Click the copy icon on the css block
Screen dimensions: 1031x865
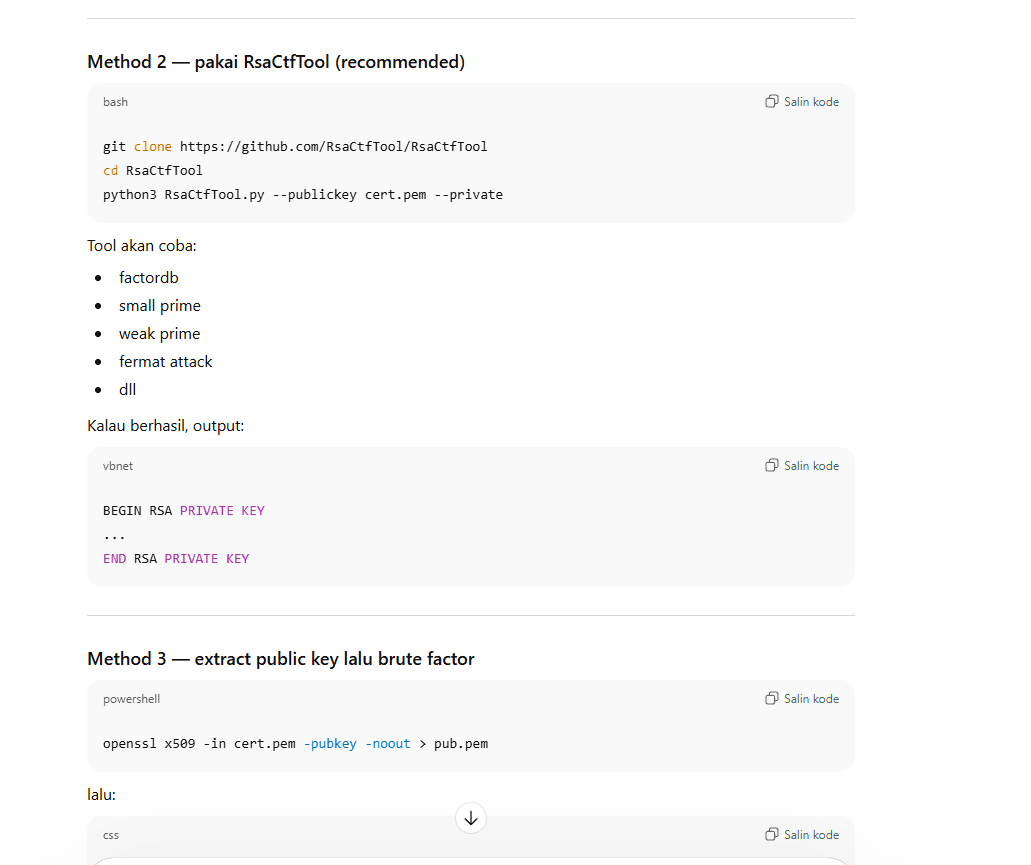(x=772, y=835)
